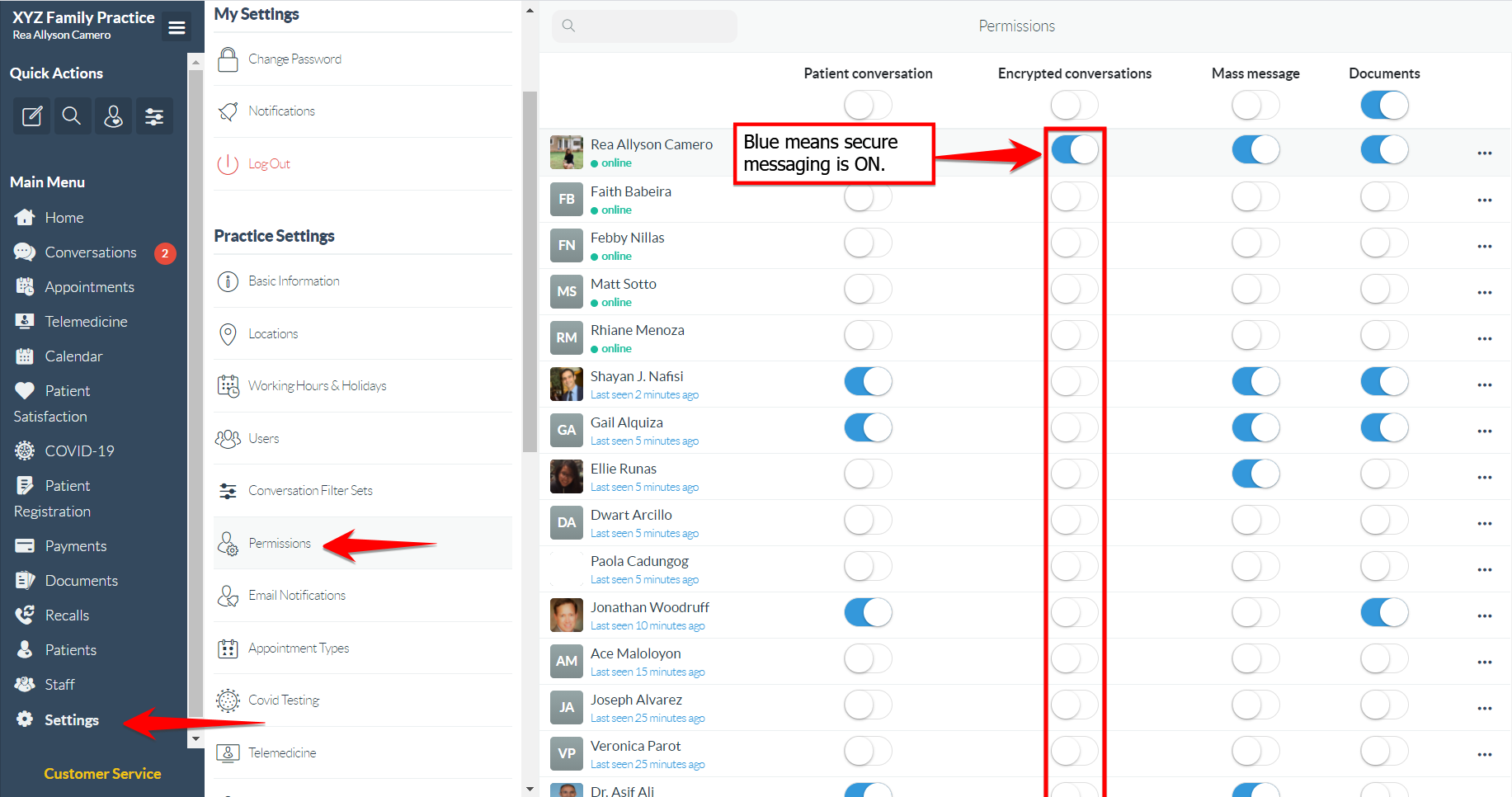Select the calendar icon for Working Hours & Holidays
This screenshot has height=797, width=1512.
pos(228,385)
